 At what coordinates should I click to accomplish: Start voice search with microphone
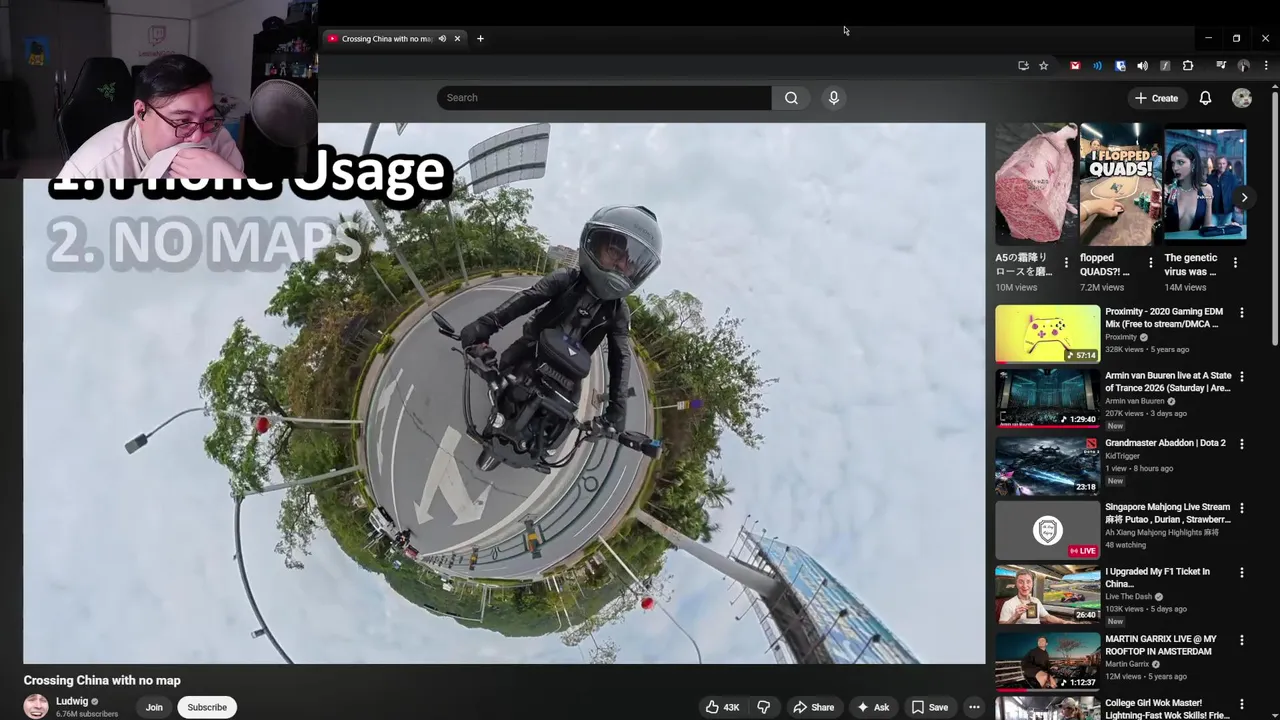(834, 98)
